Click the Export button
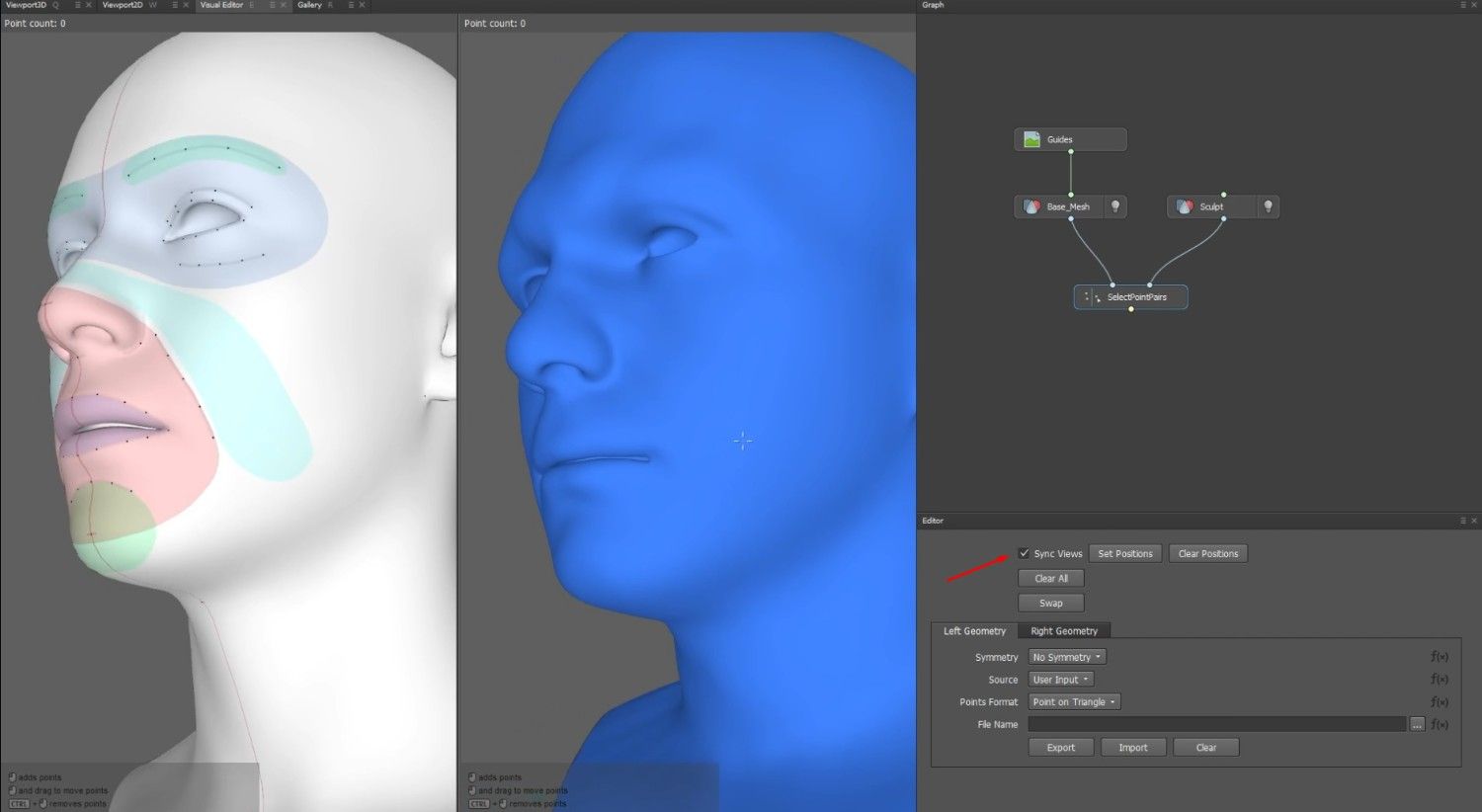 [1061, 748]
